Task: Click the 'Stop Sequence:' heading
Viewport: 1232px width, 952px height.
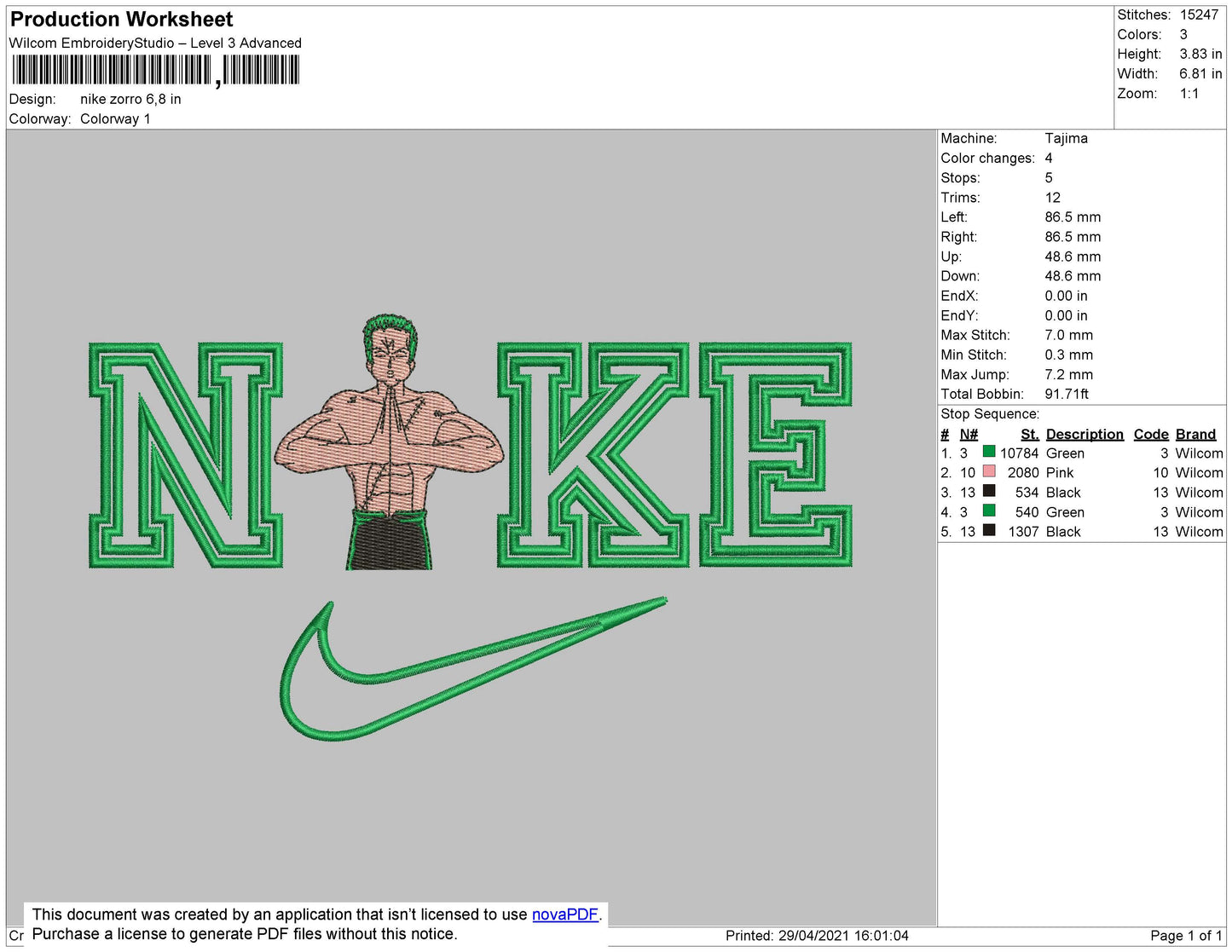Action: pos(990,413)
